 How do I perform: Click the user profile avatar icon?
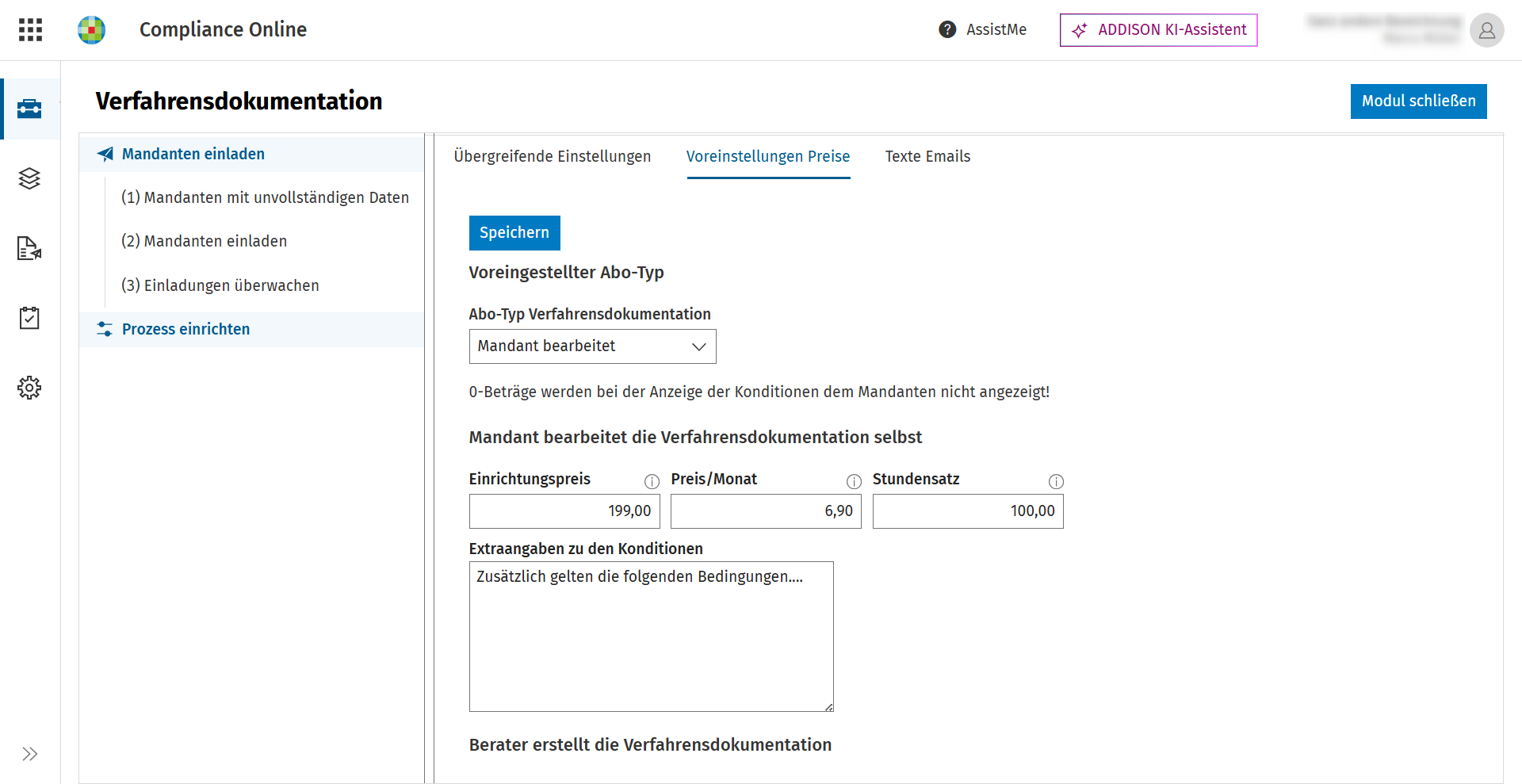point(1486,30)
